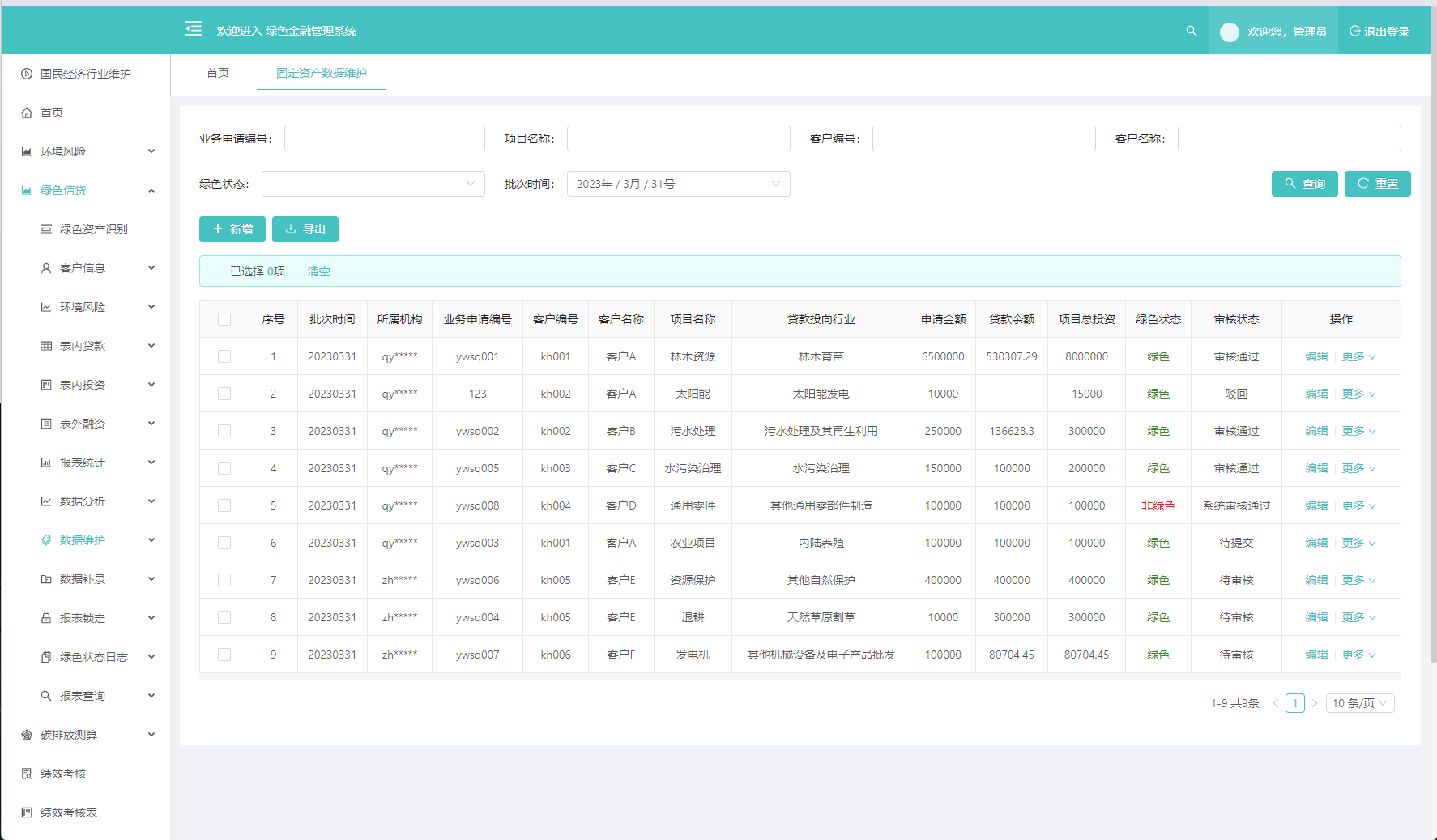Click the 查询 search button

tap(1304, 184)
